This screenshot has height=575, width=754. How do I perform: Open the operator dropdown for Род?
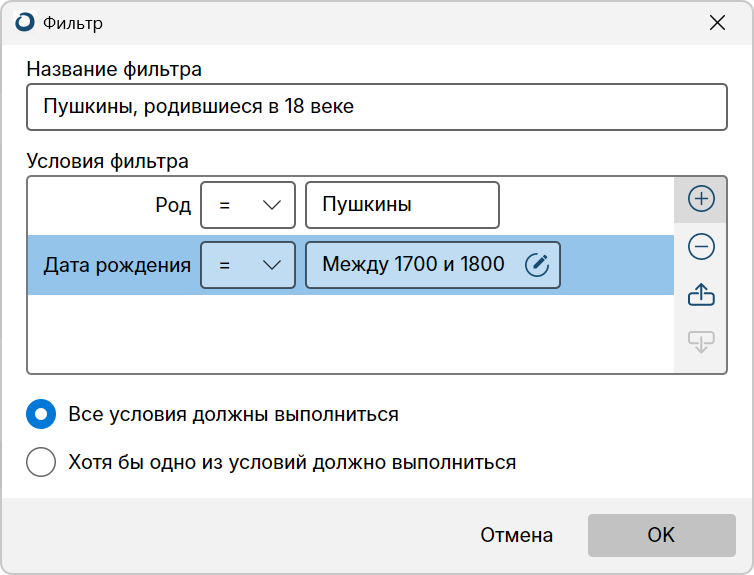tap(248, 205)
